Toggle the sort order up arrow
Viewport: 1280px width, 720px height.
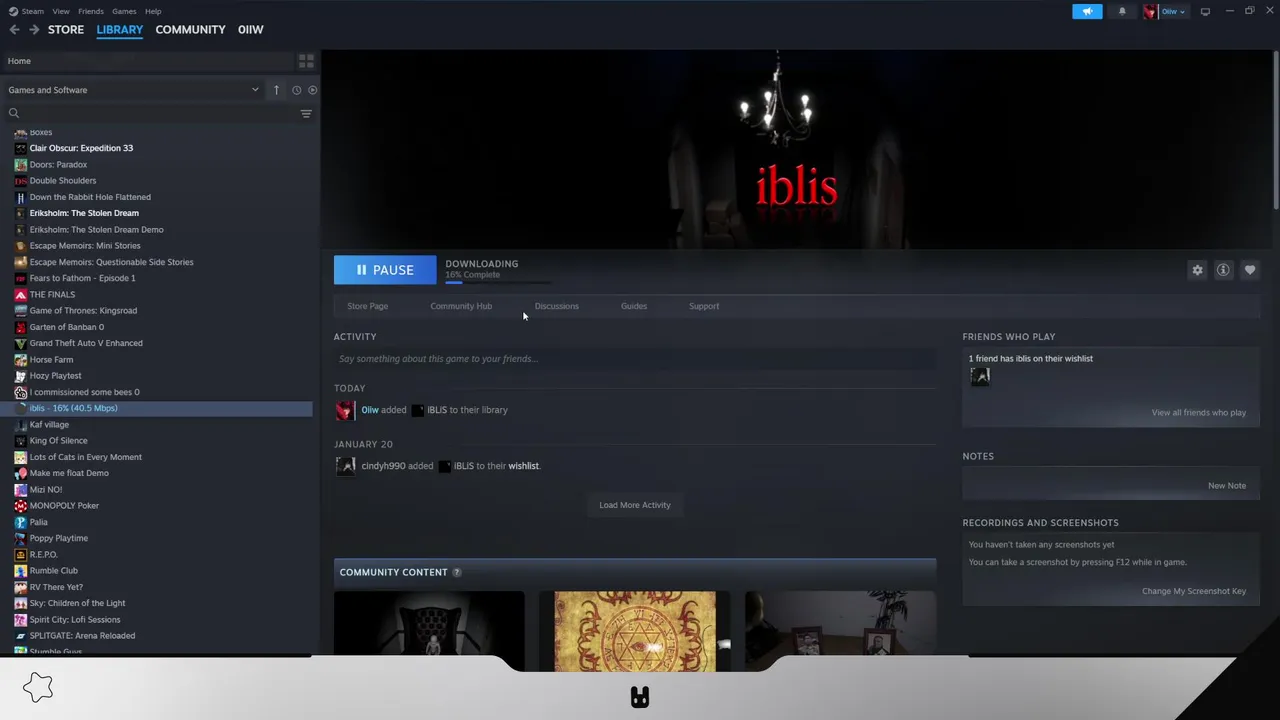point(276,90)
